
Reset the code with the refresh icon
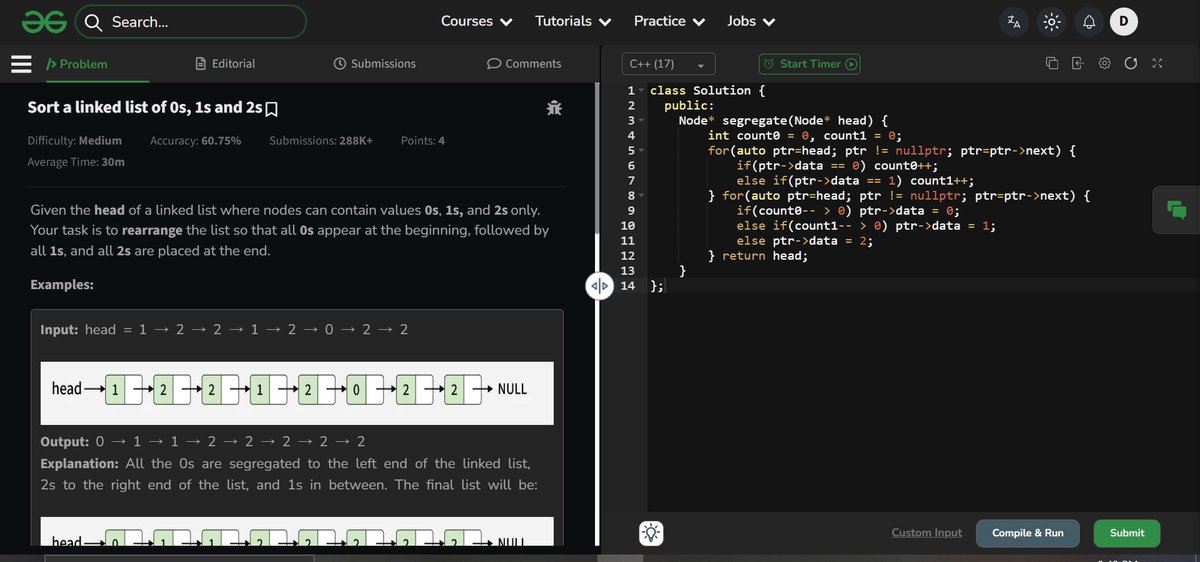pyautogui.click(x=1131, y=63)
